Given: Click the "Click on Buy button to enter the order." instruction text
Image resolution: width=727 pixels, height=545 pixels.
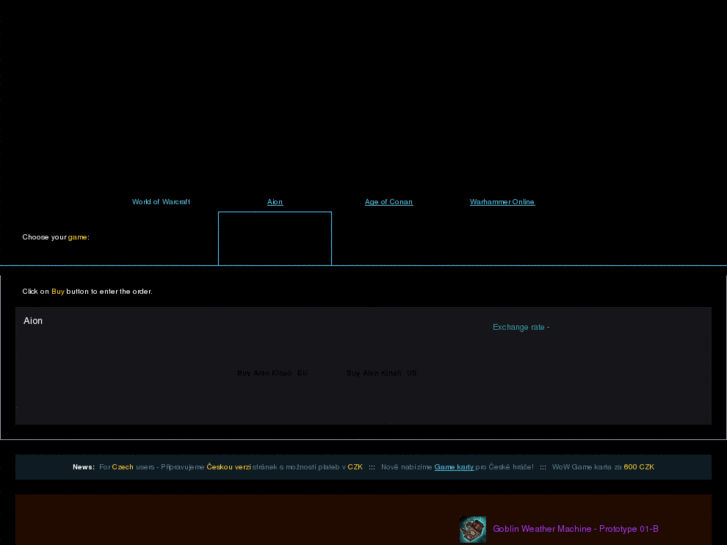Looking at the screenshot, I should click(x=87, y=291).
